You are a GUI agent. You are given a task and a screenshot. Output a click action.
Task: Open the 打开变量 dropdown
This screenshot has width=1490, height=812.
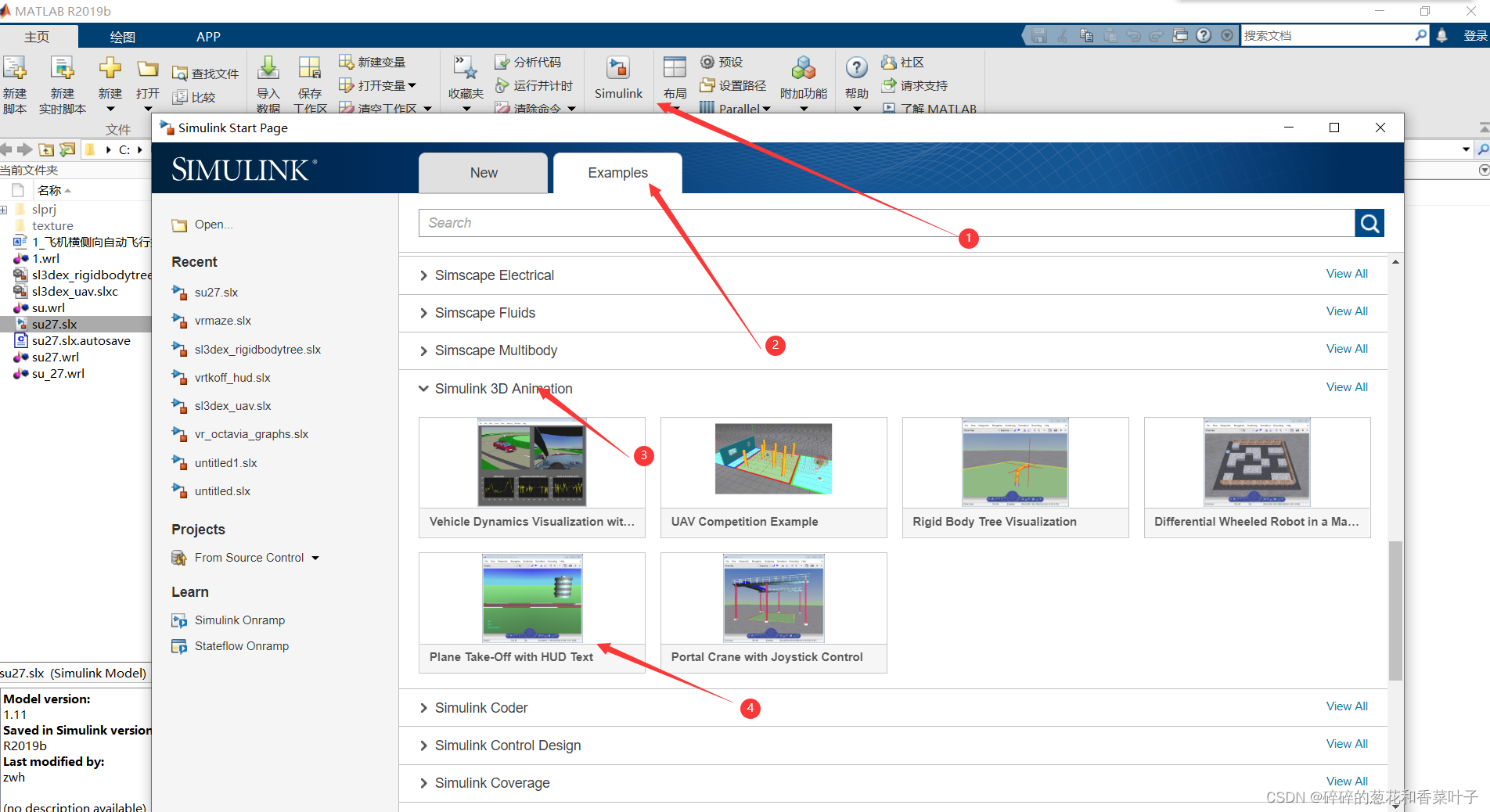(378, 85)
